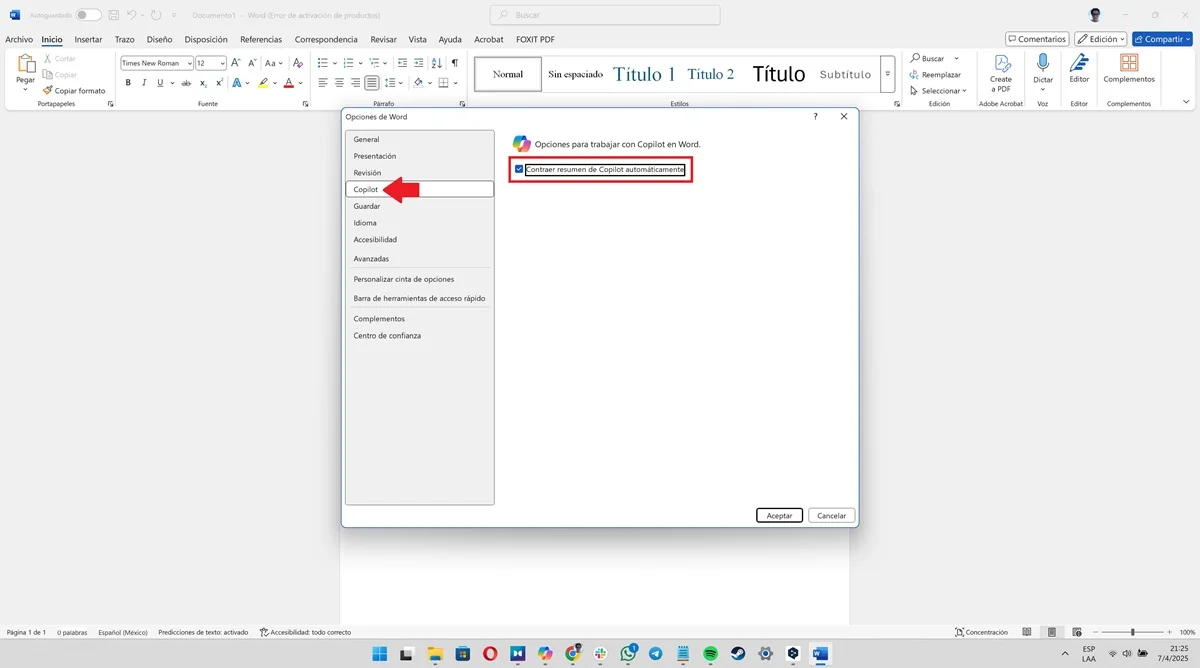Align text to the right
Image resolution: width=1200 pixels, height=668 pixels.
coord(355,83)
